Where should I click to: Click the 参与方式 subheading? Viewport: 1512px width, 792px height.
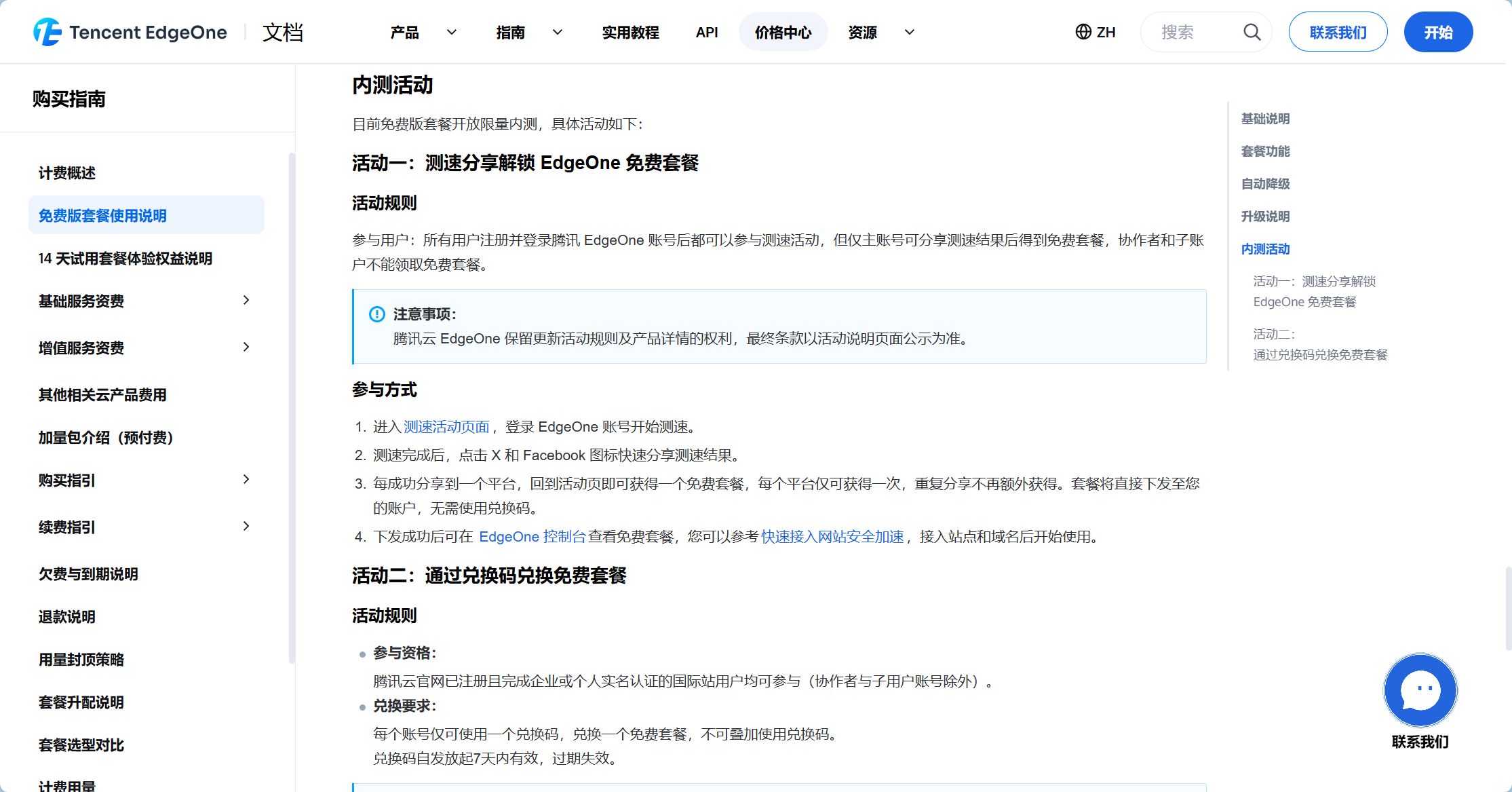click(x=384, y=390)
